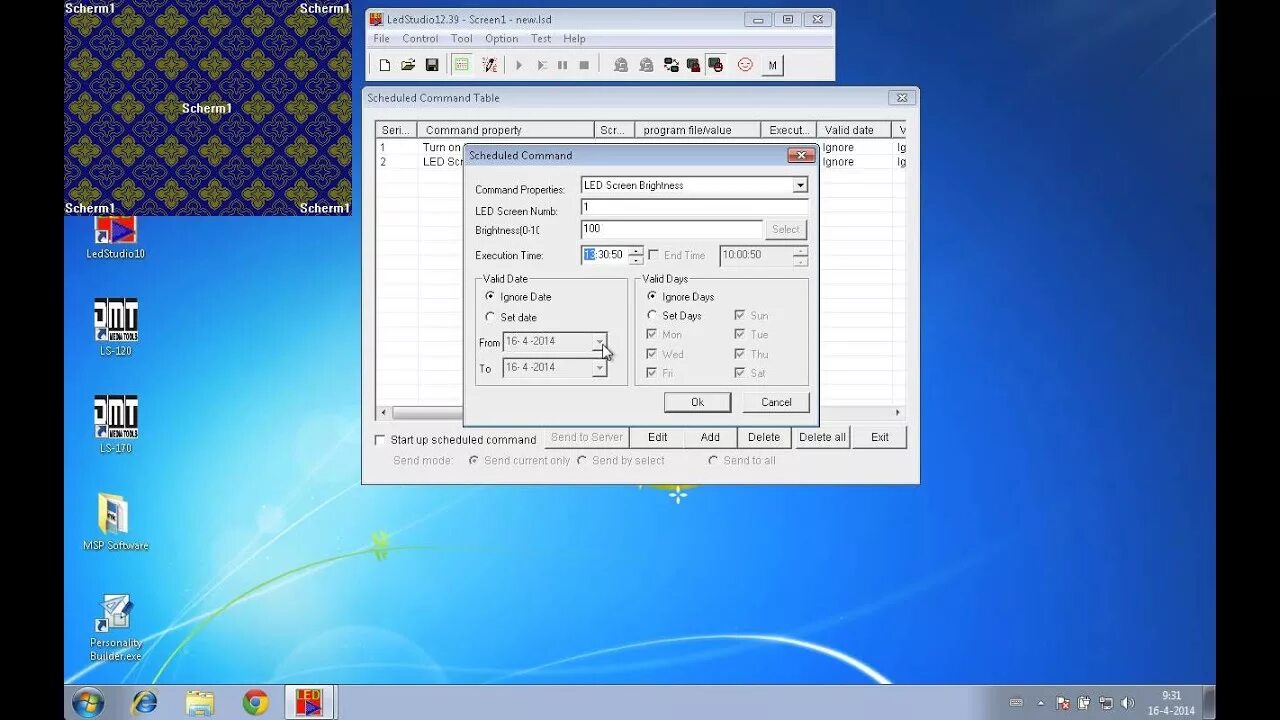The width and height of the screenshot is (1280, 720).
Task: Open the To date dropdown
Action: pos(599,368)
